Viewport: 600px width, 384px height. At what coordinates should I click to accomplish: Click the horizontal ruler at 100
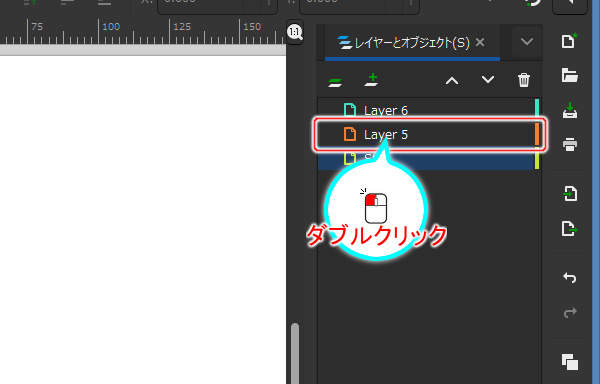[111, 27]
